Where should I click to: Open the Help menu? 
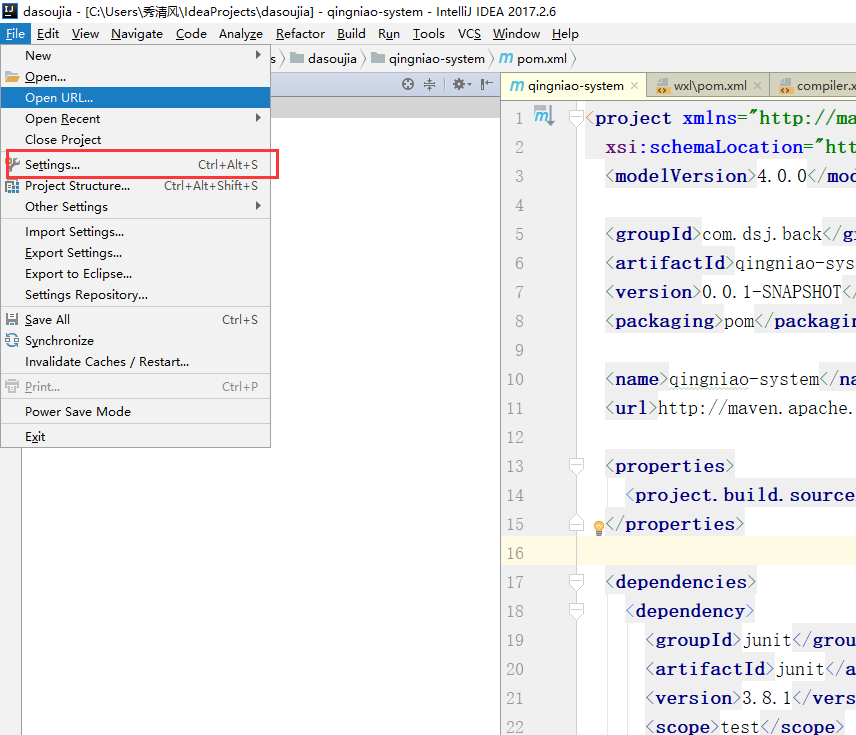pyautogui.click(x=565, y=34)
